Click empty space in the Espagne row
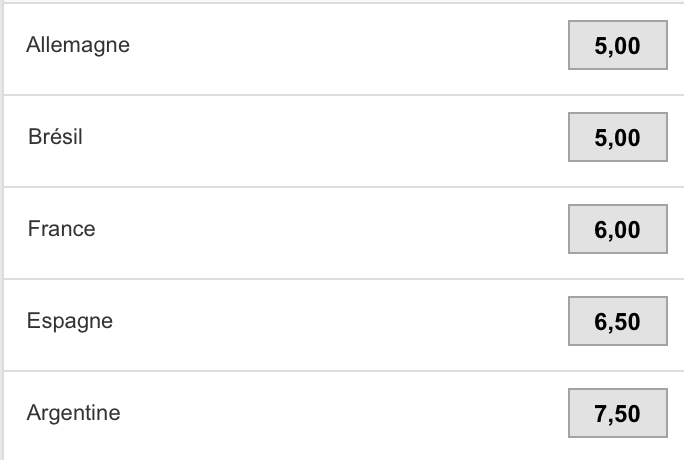The image size is (684, 460). coord(340,325)
